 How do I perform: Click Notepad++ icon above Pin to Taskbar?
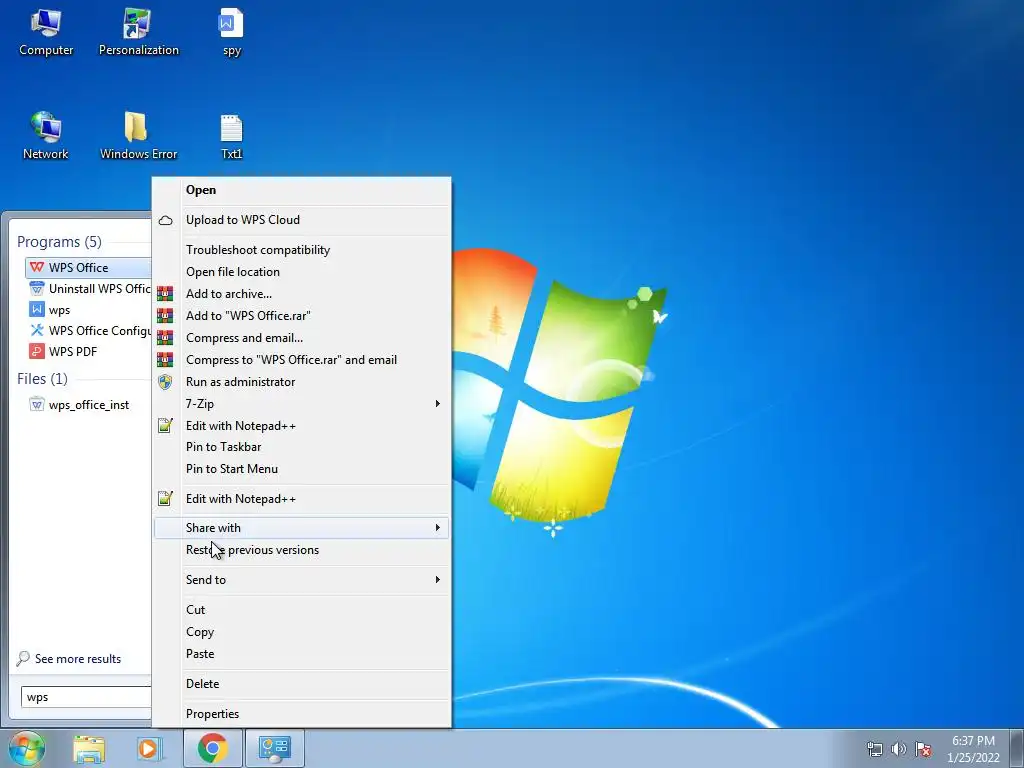coord(165,426)
